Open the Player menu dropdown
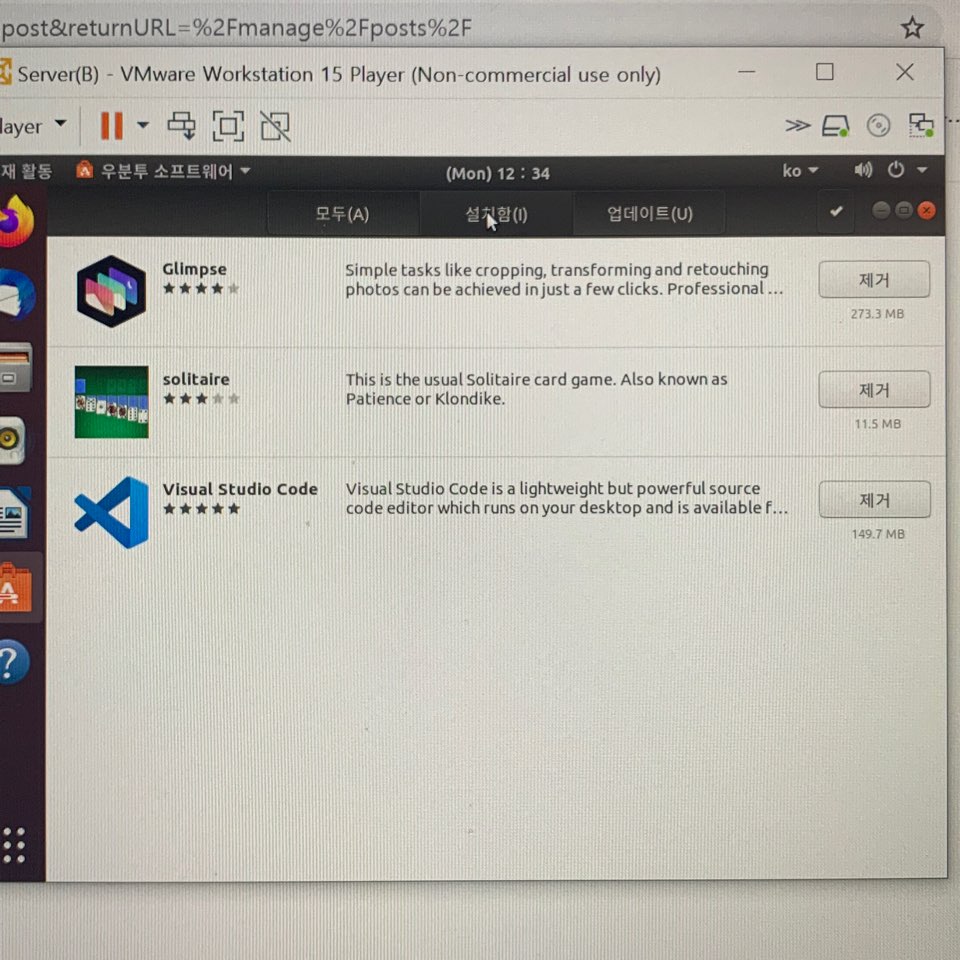Image resolution: width=960 pixels, height=960 pixels. click(33, 126)
